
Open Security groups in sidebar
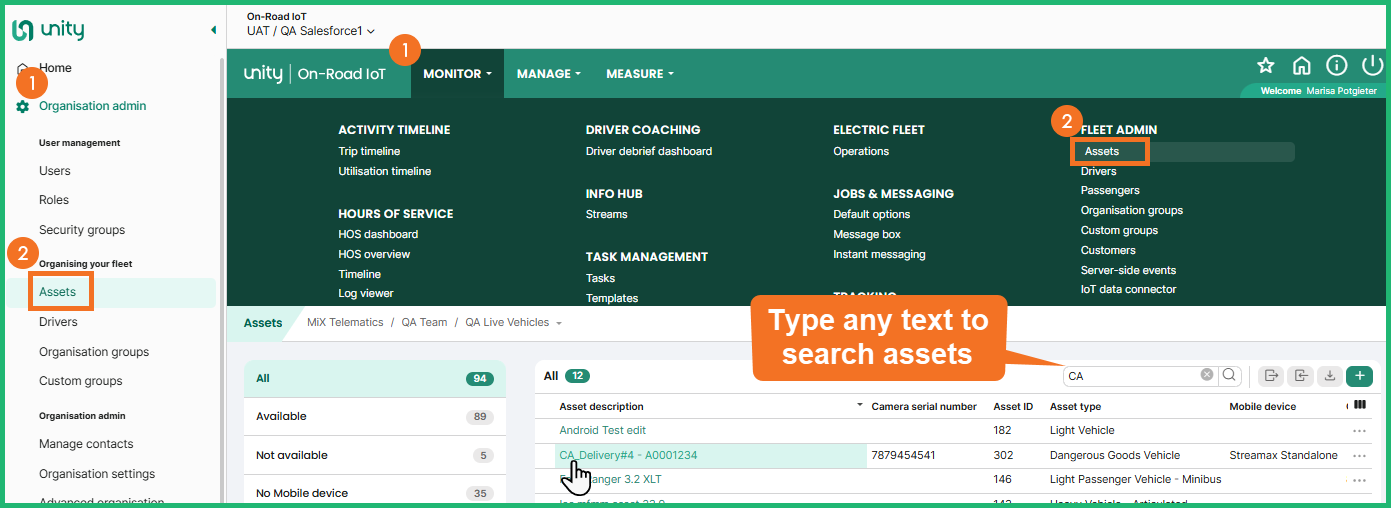pos(82,230)
